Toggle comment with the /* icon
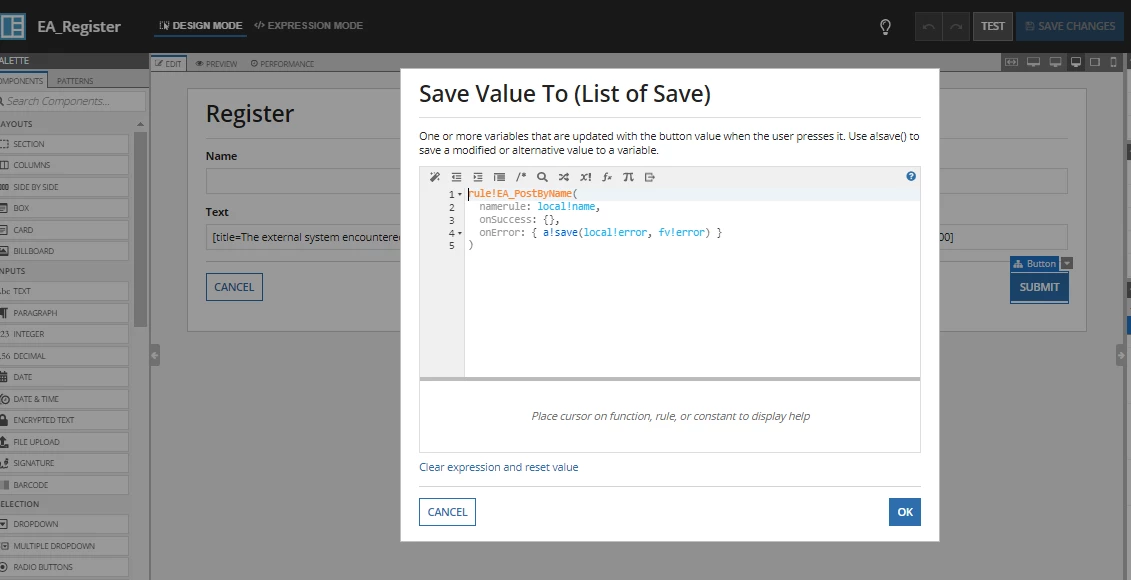This screenshot has width=1131, height=580. [x=521, y=177]
